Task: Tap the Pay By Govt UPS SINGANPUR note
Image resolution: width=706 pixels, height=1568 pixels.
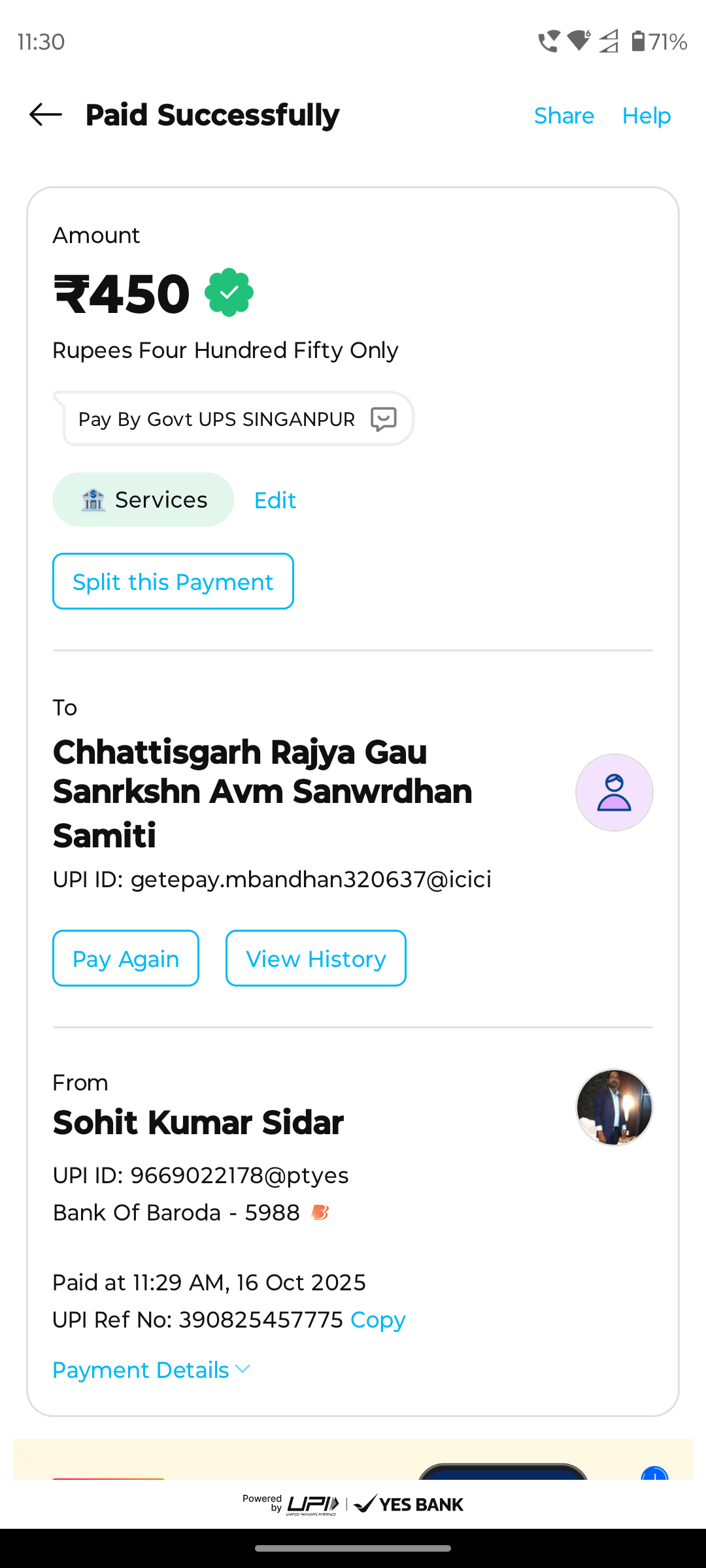Action: point(216,419)
